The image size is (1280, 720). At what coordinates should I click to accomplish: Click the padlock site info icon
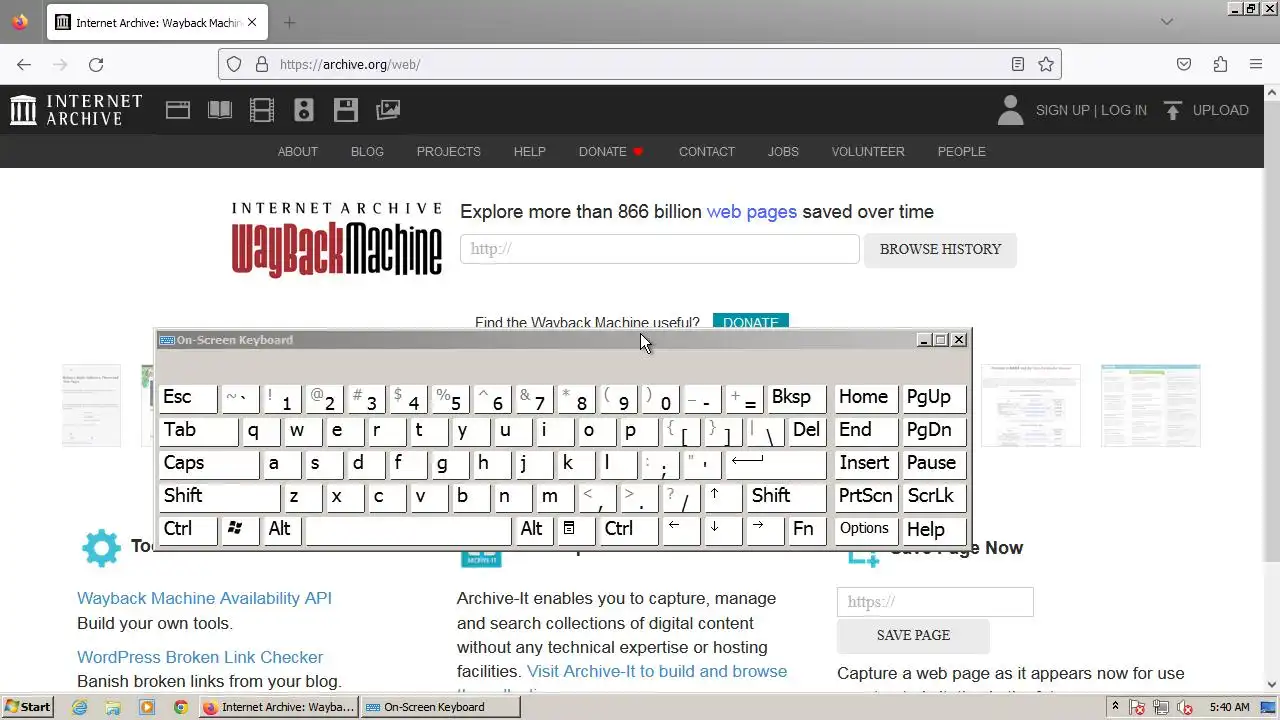pos(262,64)
